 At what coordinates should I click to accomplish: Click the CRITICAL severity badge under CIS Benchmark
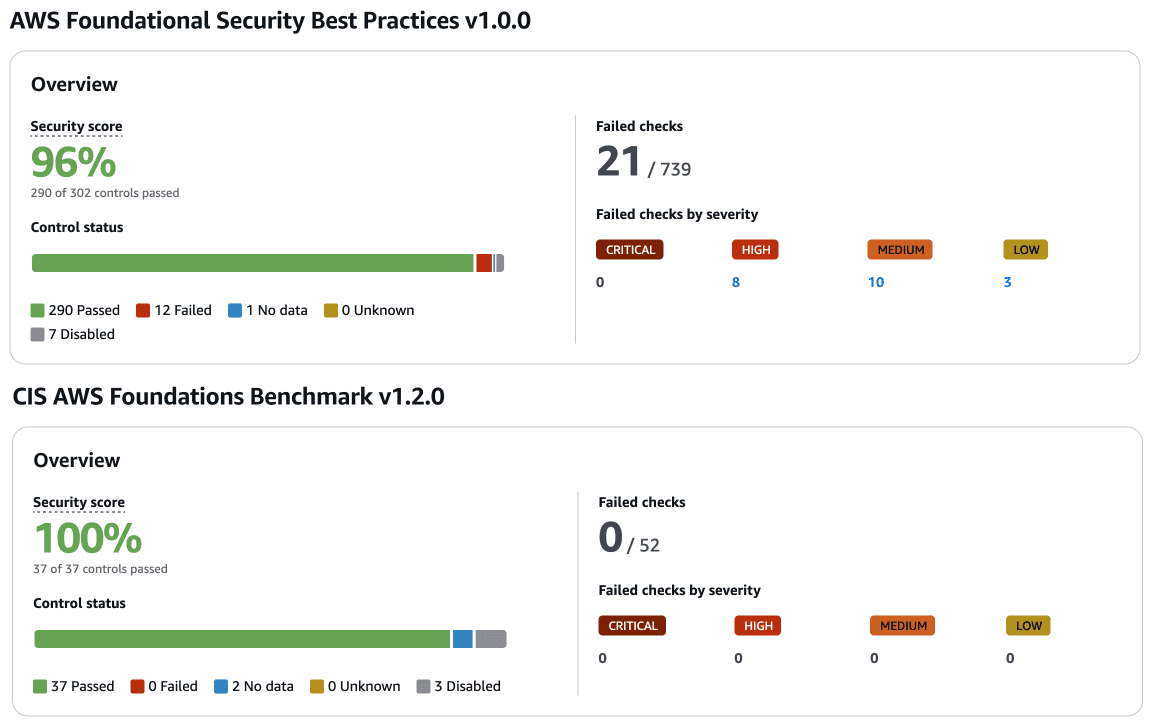tap(631, 625)
